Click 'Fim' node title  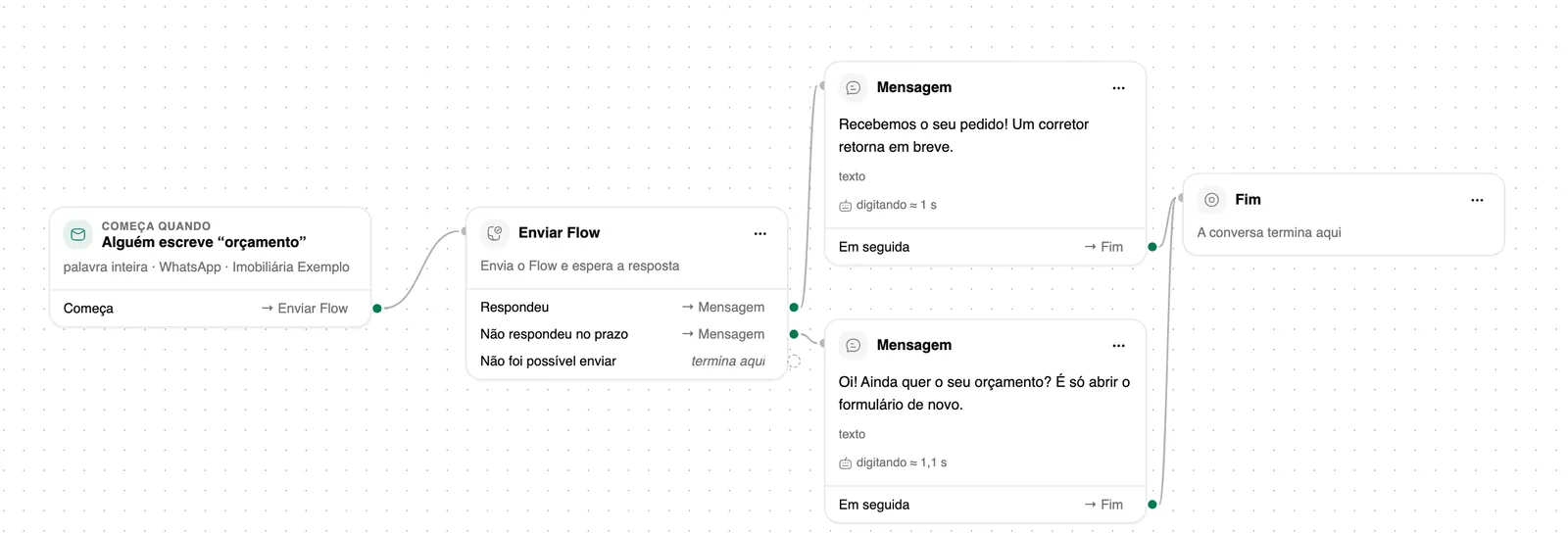click(x=1248, y=200)
